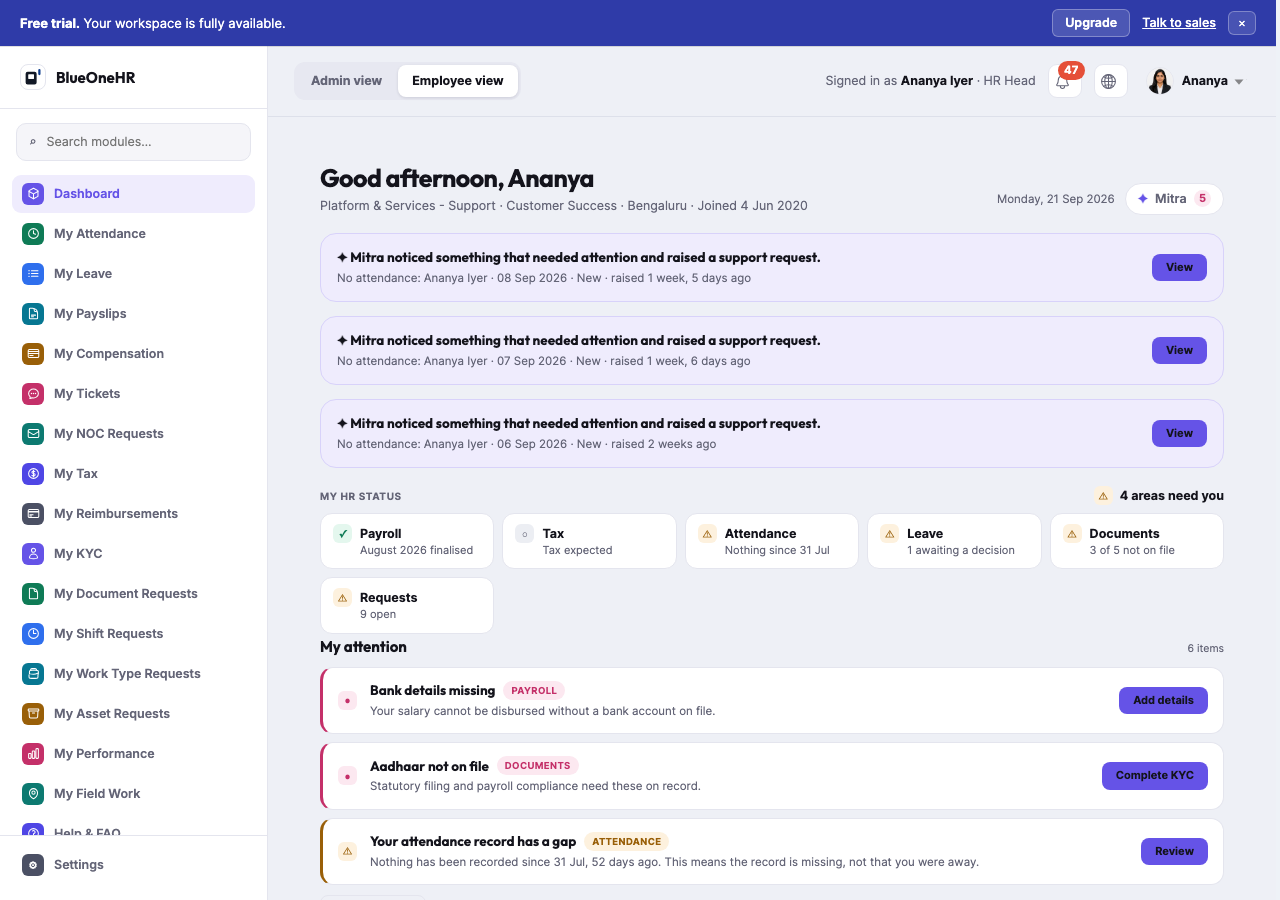The image size is (1280, 900).
Task: Click the Settings gear icon
Action: pyautogui.click(x=33, y=865)
